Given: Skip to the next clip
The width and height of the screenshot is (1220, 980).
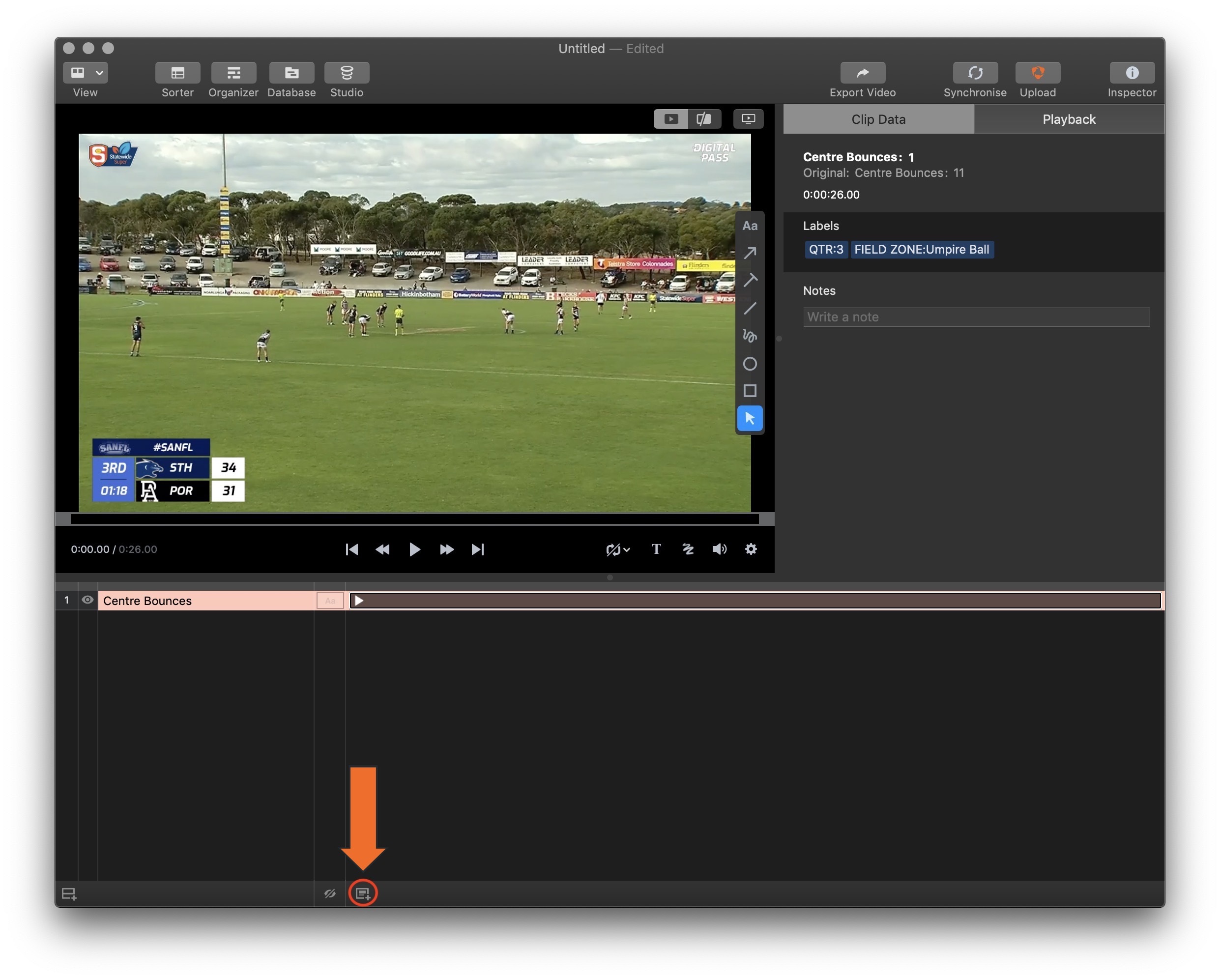Looking at the screenshot, I should (x=478, y=549).
